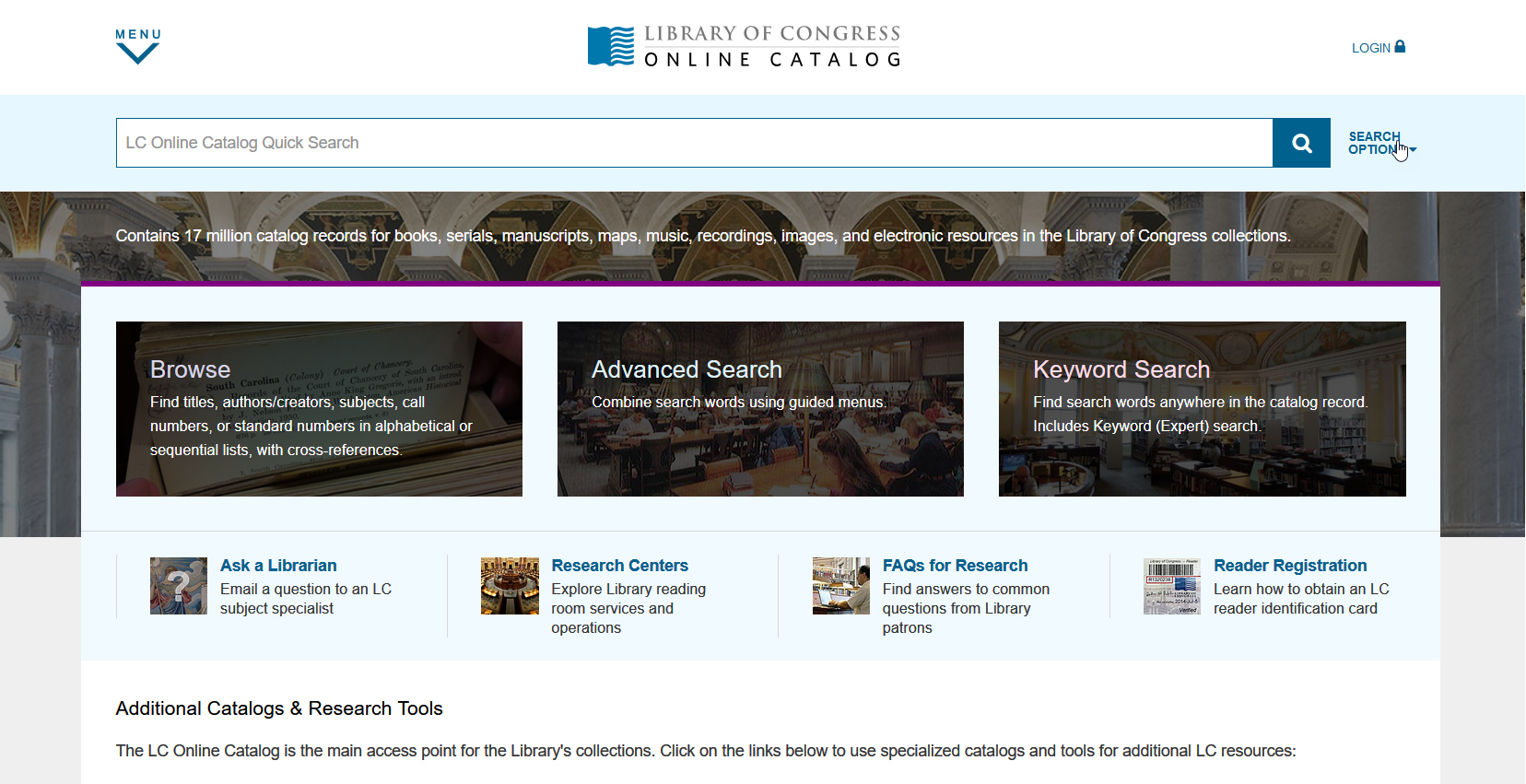Click the Ask a Librarian question mark thumbnail
Image resolution: width=1526 pixels, height=784 pixels.
(179, 586)
